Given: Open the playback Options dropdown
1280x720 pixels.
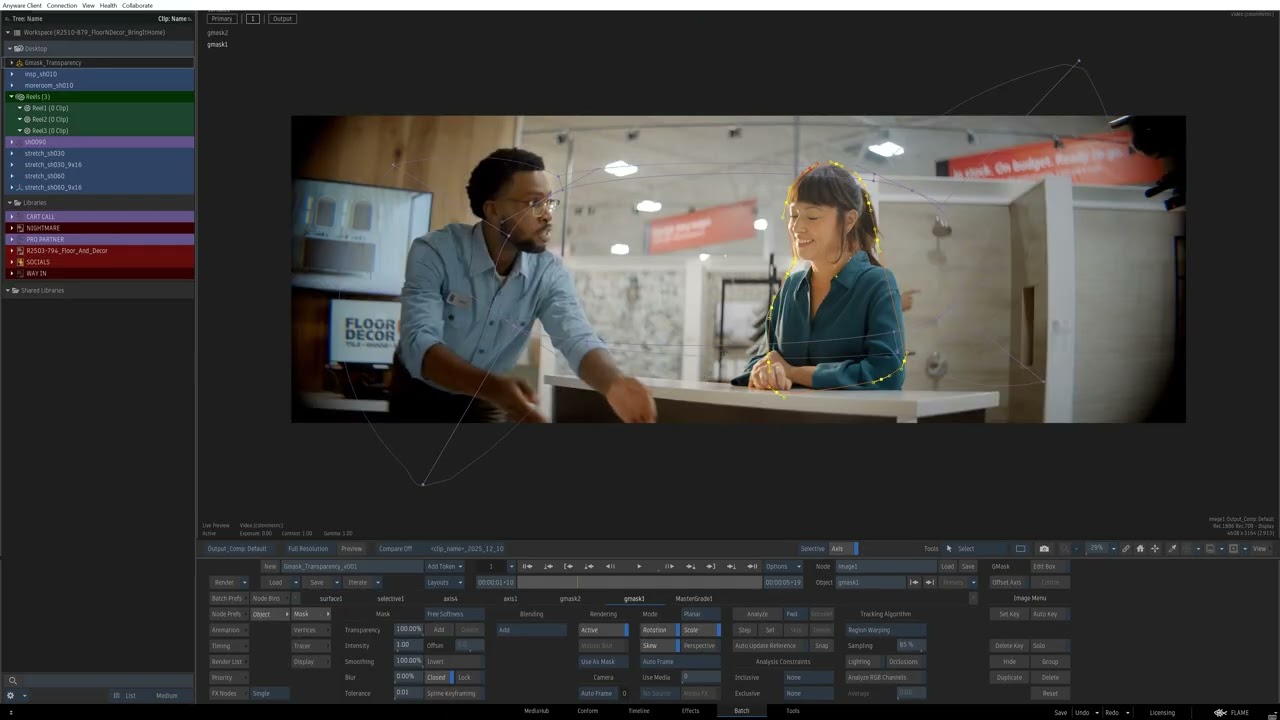Looking at the screenshot, I should (783, 567).
